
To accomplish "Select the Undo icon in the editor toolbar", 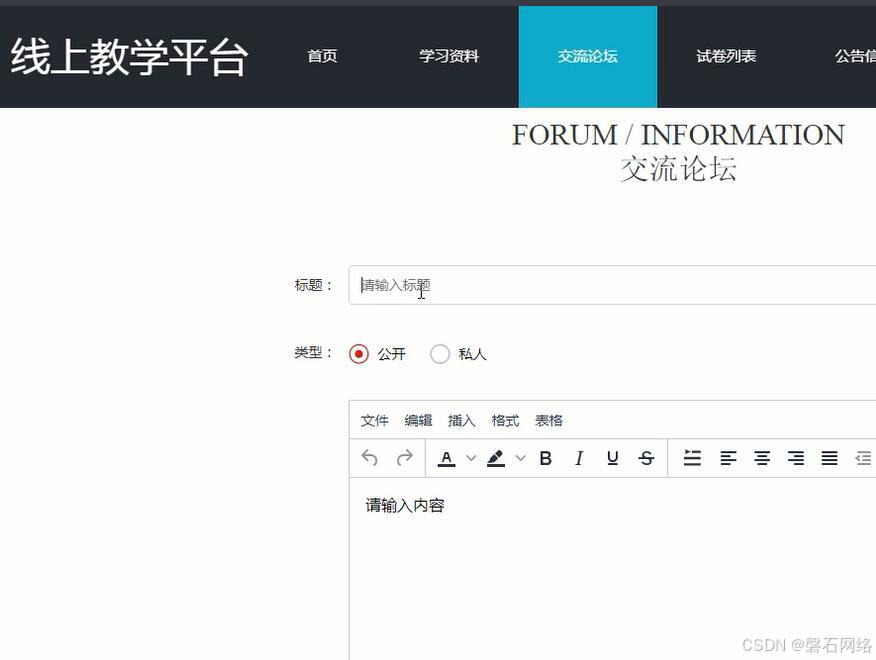I will coord(367,458).
